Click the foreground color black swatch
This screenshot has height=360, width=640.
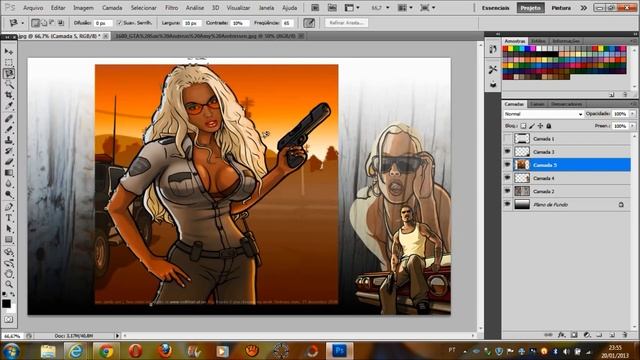pos(6,304)
